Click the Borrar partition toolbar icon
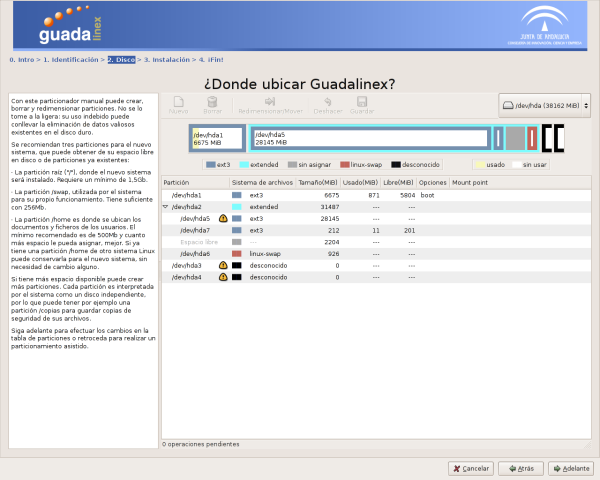 pyautogui.click(x=212, y=104)
